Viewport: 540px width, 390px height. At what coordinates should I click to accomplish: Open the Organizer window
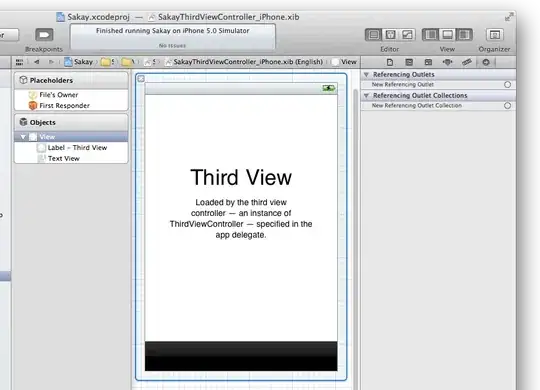point(495,34)
